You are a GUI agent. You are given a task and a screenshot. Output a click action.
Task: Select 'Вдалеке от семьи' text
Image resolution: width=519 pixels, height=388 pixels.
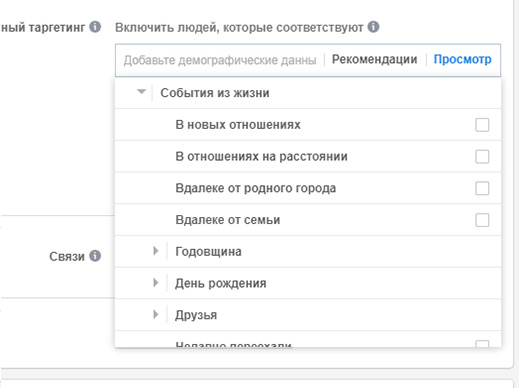pos(228,220)
